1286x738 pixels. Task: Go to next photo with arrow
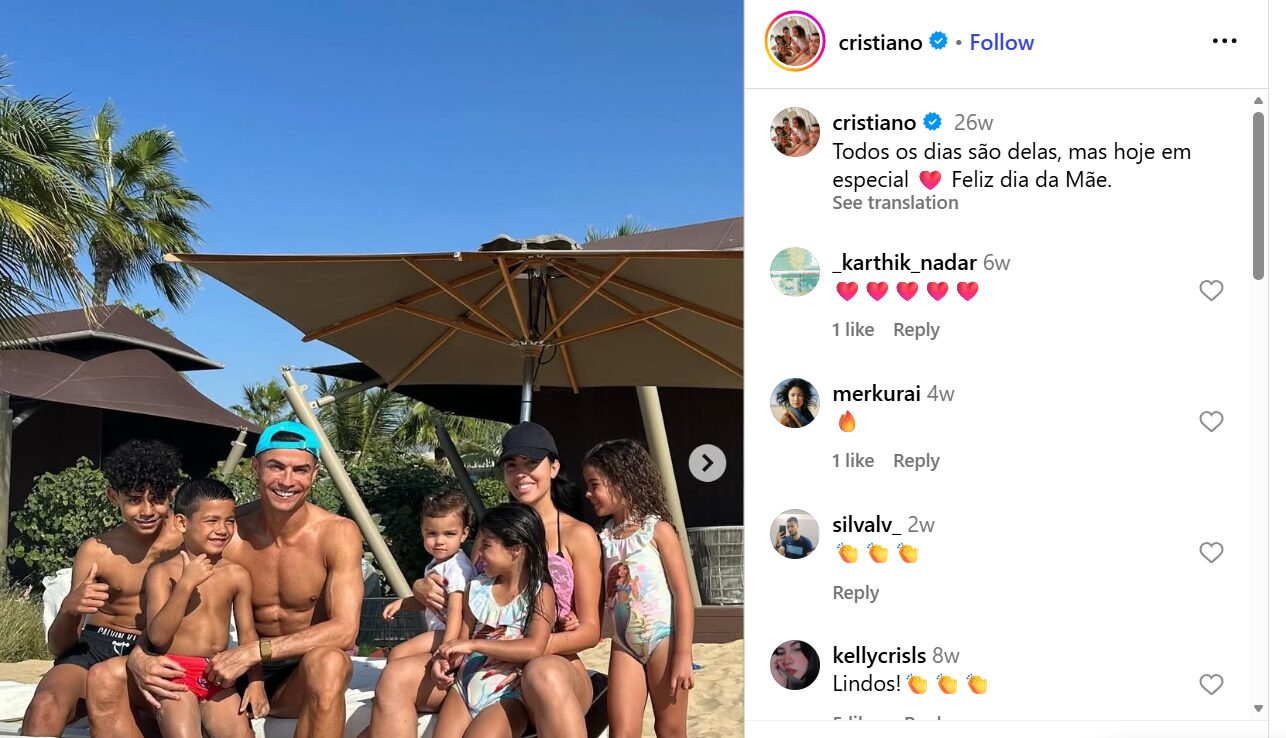(x=707, y=462)
